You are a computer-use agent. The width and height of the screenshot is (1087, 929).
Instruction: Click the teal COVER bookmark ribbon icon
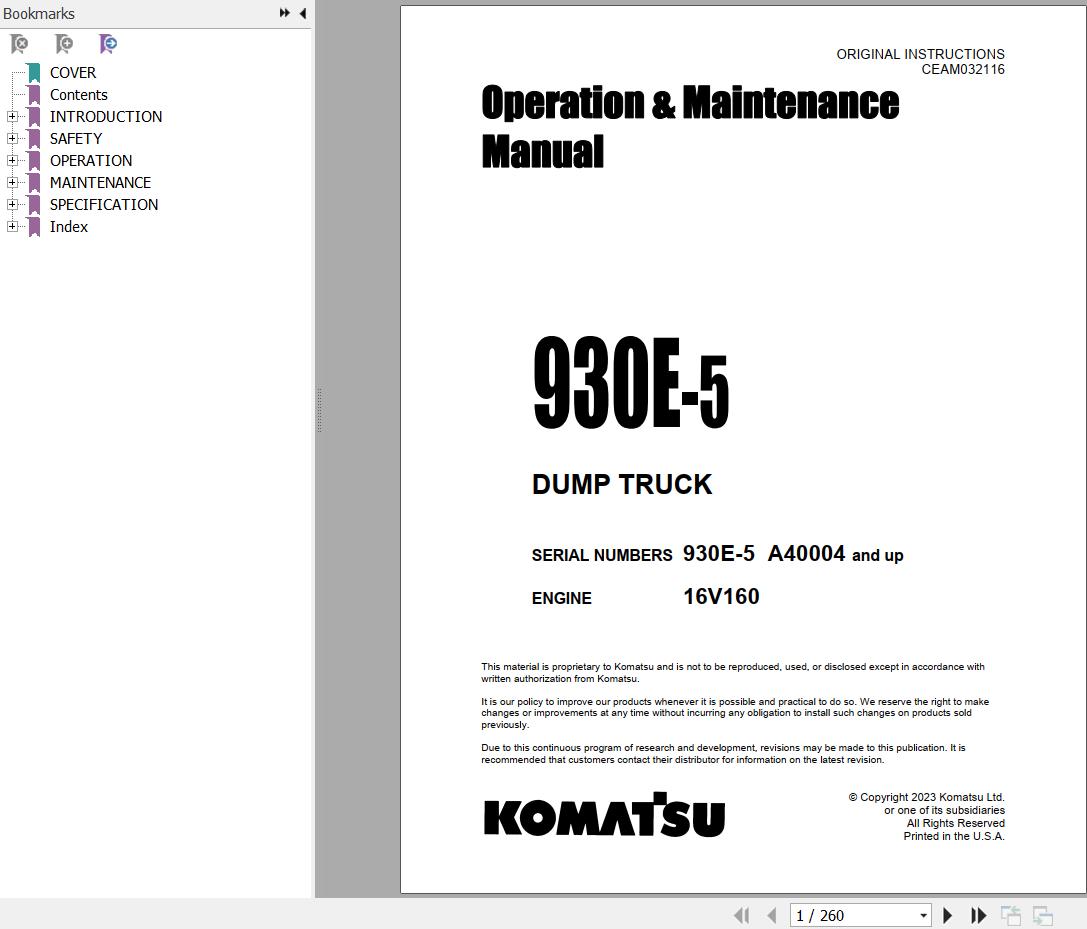click(x=34, y=73)
